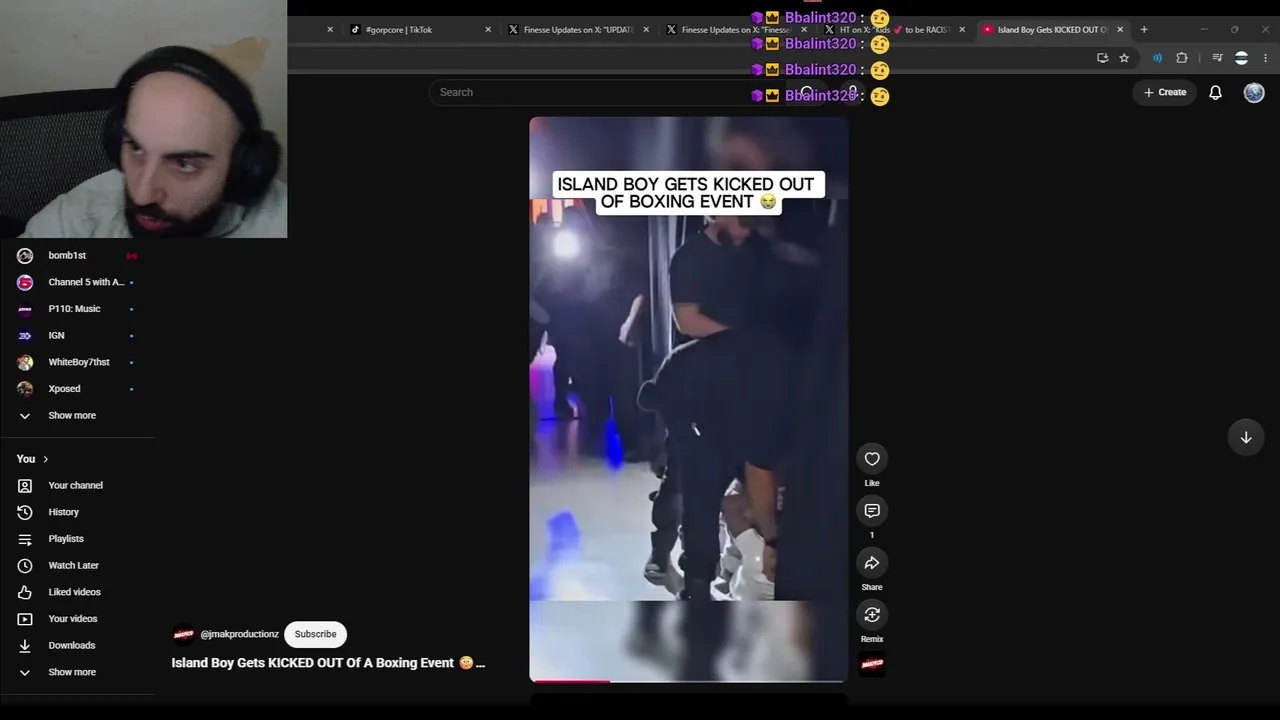Like the Island Boy short
Viewport: 1280px width, 720px height.
click(x=872, y=459)
